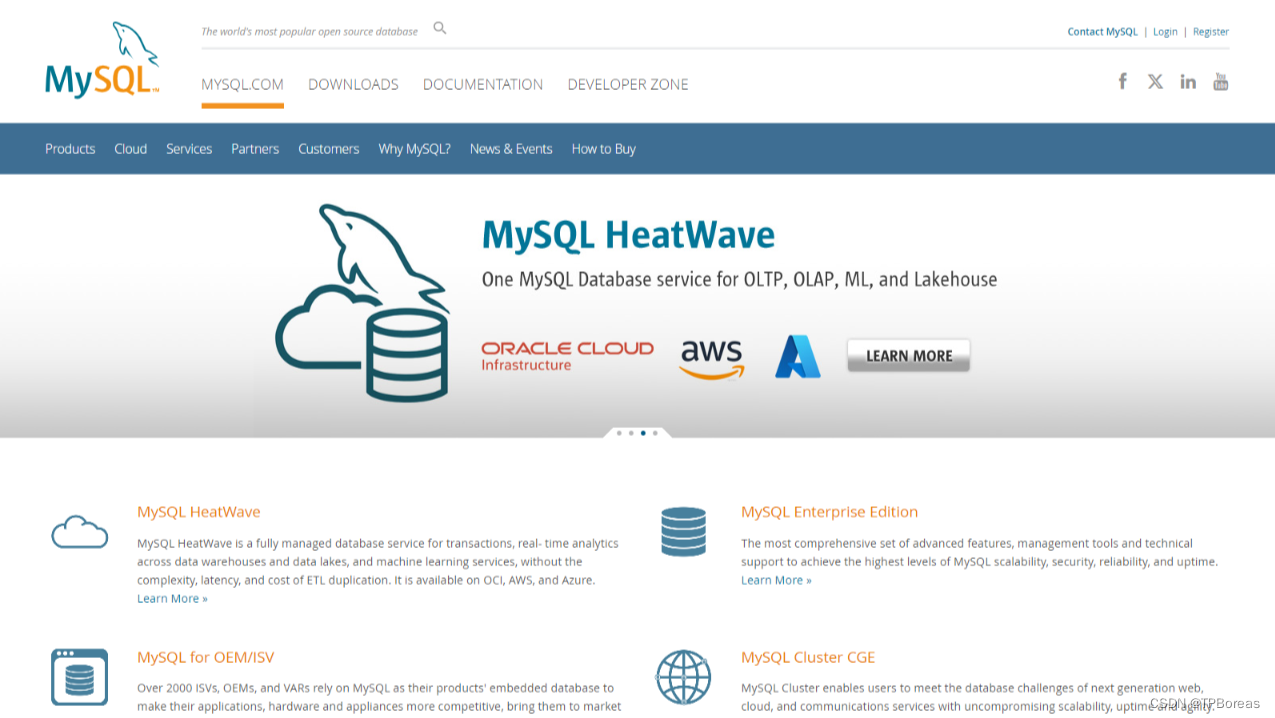
Task: Switch to the DOCUMENTATION tab
Action: click(483, 84)
